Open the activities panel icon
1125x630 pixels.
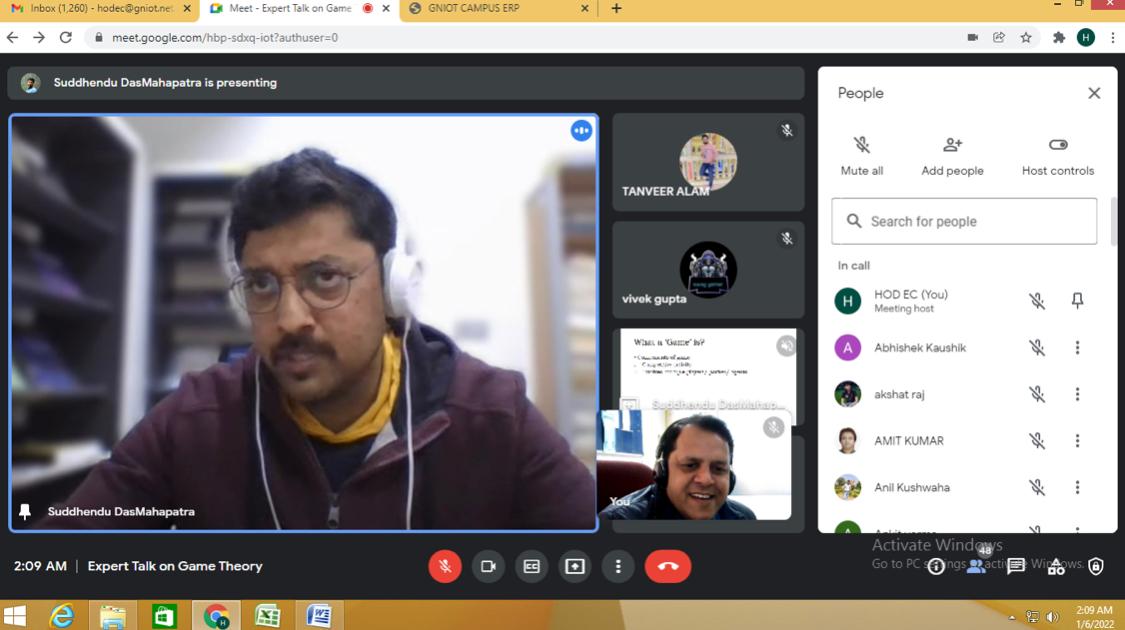point(1056,566)
